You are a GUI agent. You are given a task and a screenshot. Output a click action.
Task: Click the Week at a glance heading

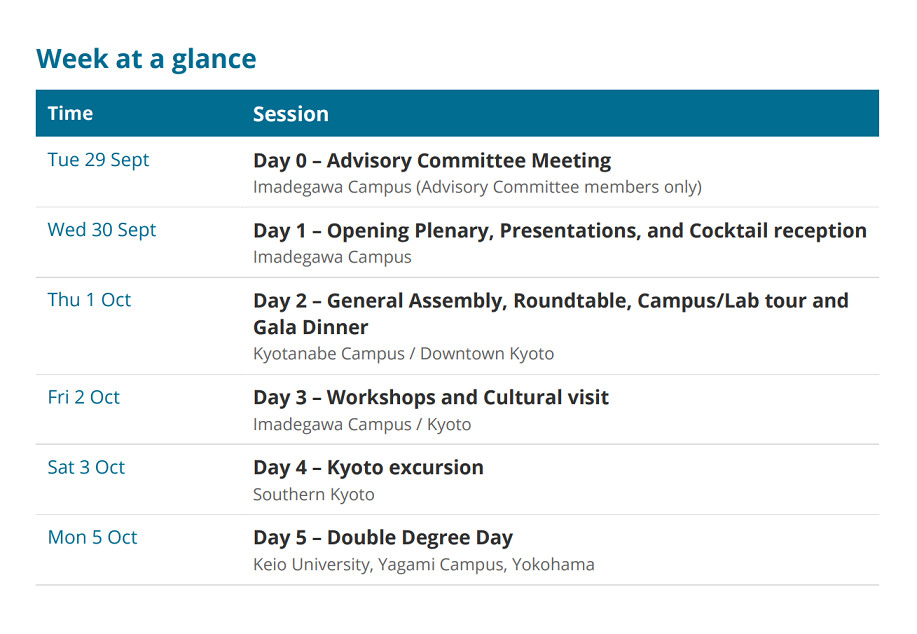pyautogui.click(x=146, y=59)
